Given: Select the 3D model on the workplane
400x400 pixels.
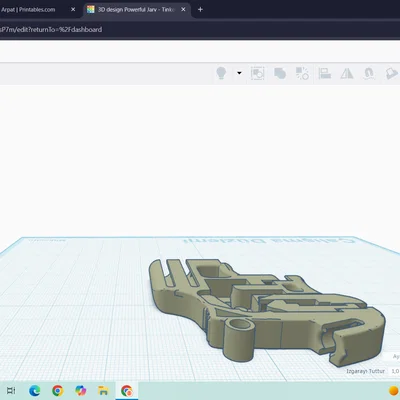Looking at the screenshot, I should pyautogui.click(x=267, y=312).
